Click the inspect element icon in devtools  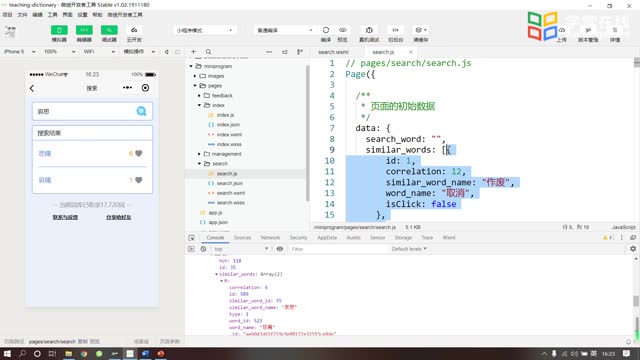(x=191, y=238)
